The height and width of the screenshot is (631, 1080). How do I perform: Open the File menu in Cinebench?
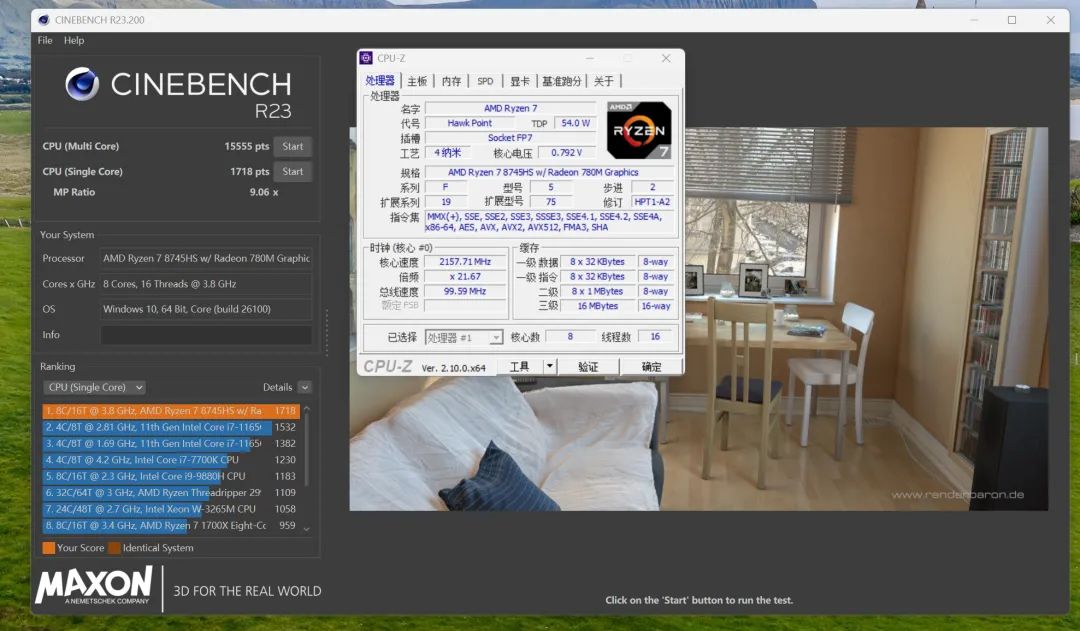point(45,40)
